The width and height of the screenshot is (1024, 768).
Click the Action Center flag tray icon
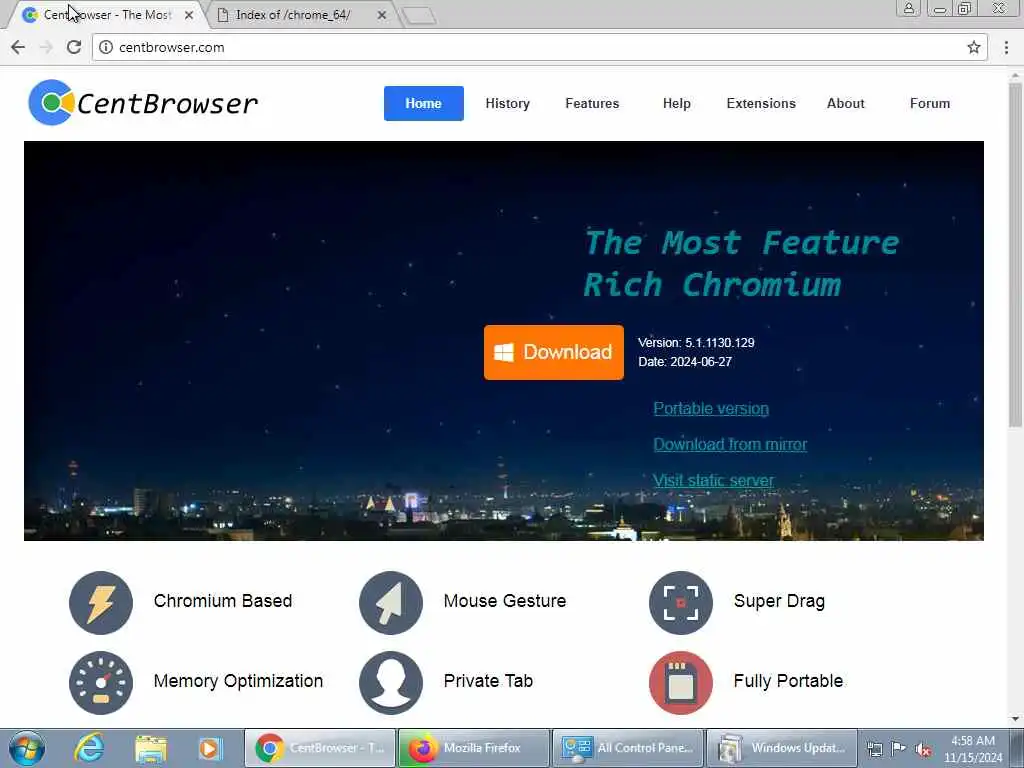(899, 748)
